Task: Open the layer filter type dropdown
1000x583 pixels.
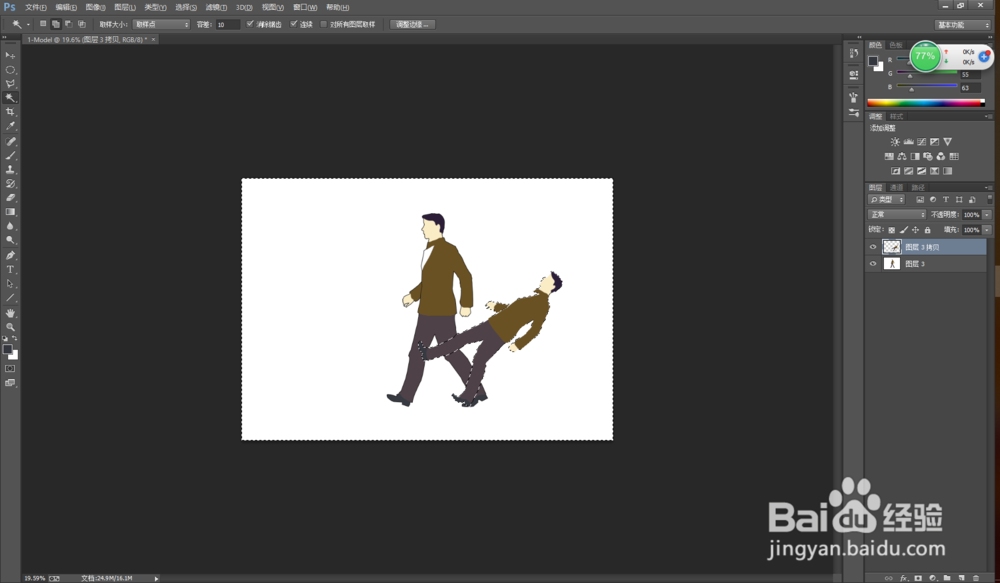Action: pyautogui.click(x=886, y=200)
